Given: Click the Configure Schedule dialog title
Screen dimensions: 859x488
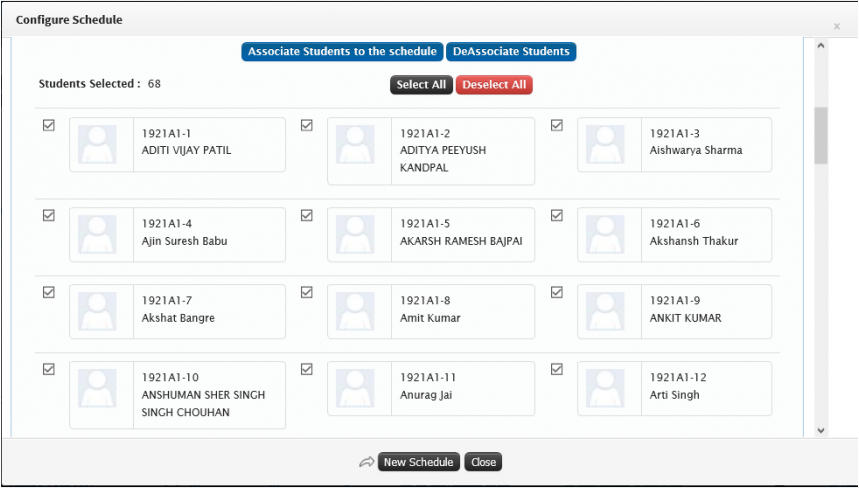Looking at the screenshot, I should pos(69,20).
